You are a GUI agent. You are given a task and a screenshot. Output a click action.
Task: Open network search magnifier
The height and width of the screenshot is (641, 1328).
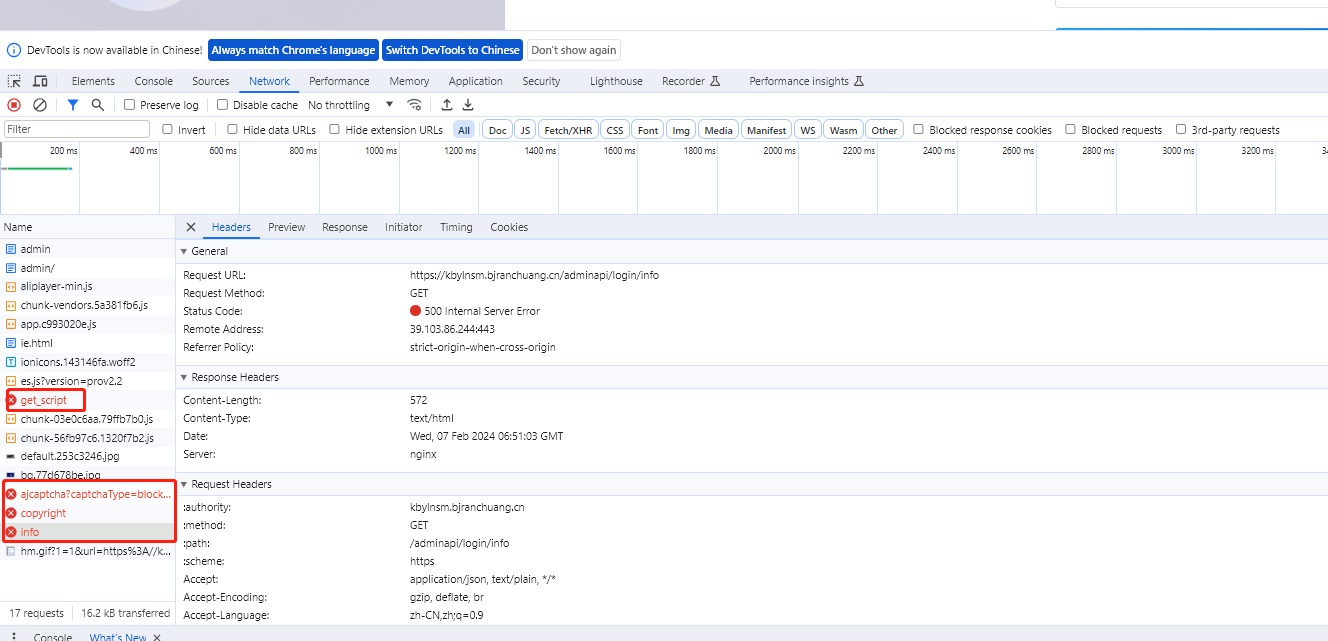tap(98, 105)
